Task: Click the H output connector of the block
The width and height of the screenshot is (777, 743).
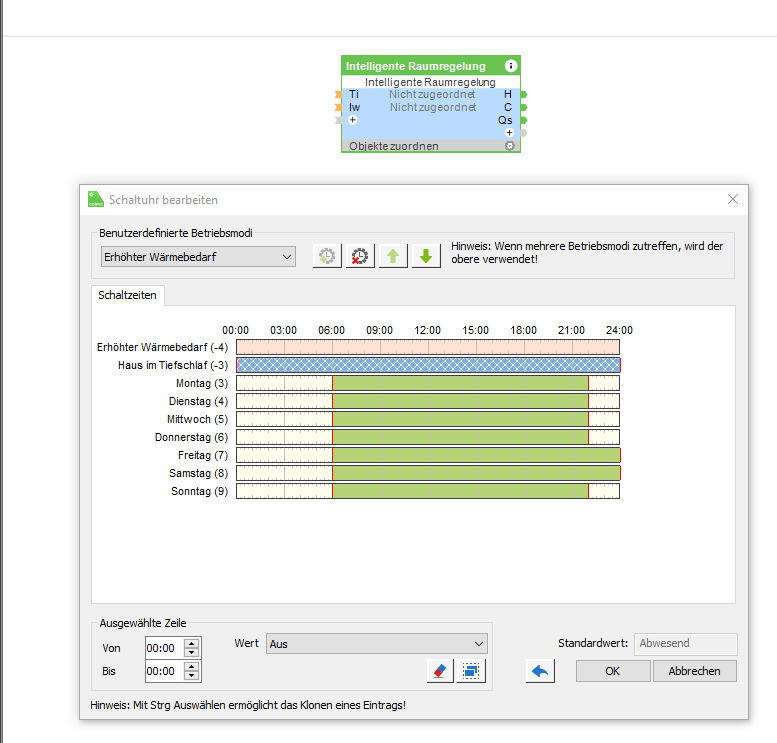Action: tap(524, 94)
